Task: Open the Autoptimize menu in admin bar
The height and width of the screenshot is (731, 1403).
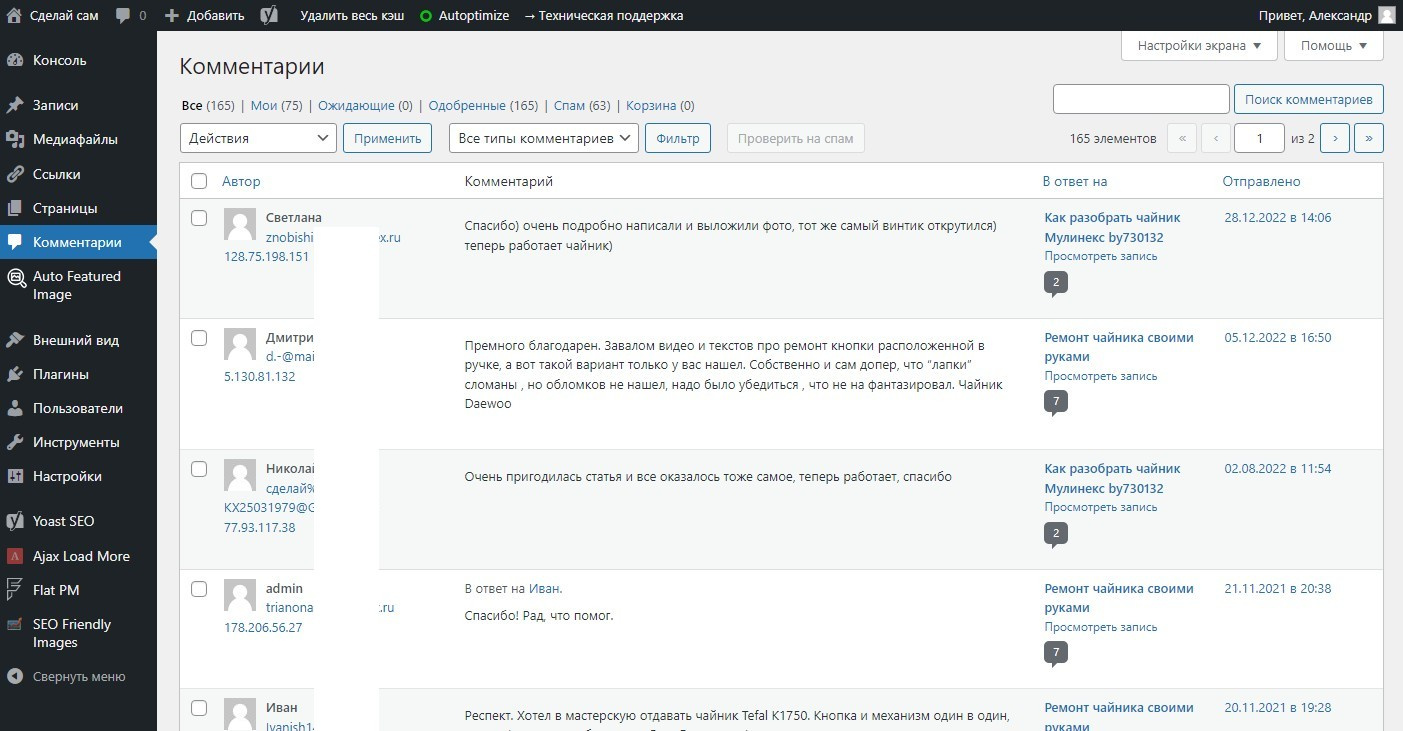Action: point(464,15)
